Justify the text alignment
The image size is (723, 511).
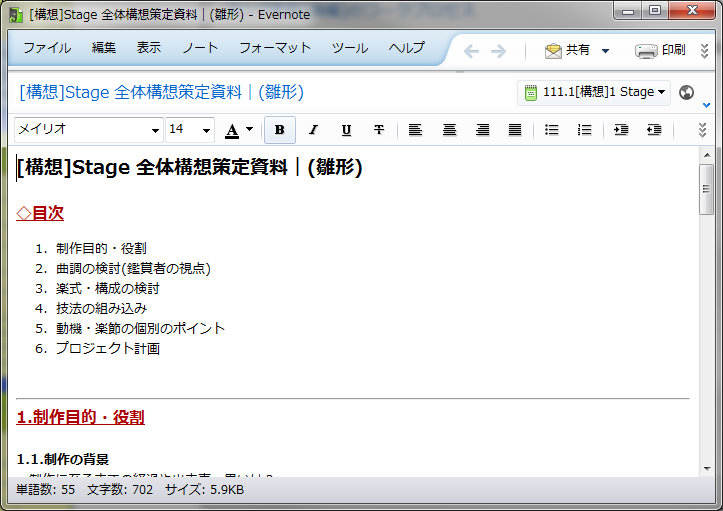point(515,130)
